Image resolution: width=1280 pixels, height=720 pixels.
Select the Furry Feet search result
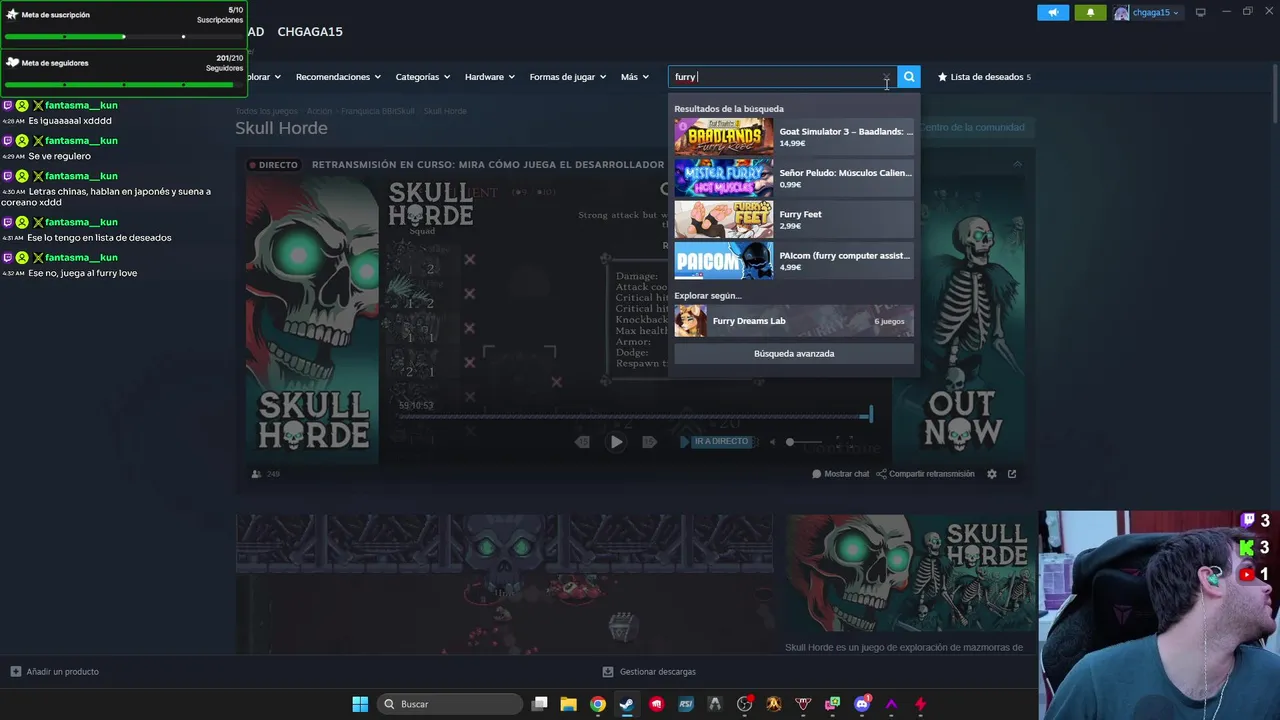794,219
